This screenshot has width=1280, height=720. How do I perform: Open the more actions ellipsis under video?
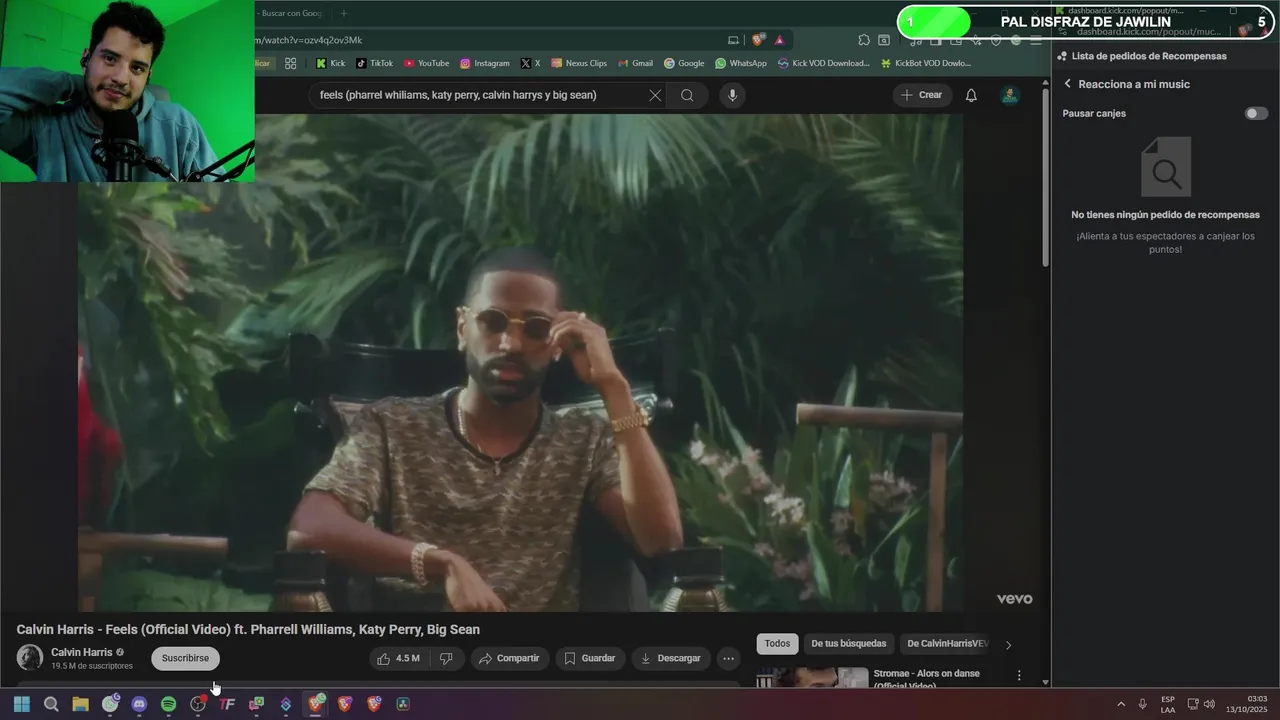tap(728, 658)
